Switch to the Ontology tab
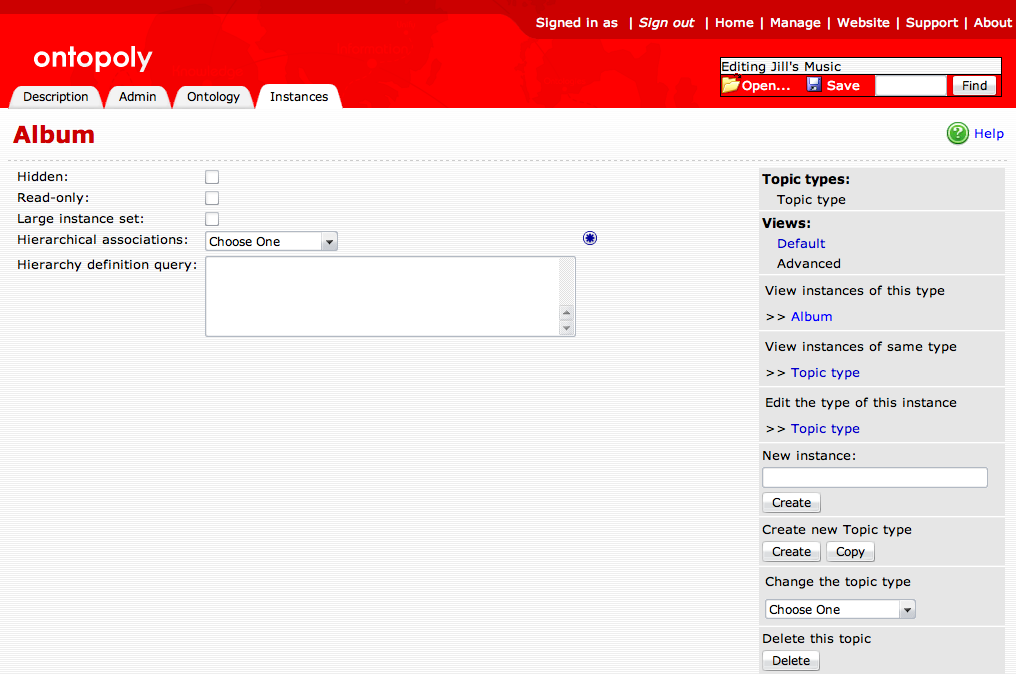 (x=212, y=96)
